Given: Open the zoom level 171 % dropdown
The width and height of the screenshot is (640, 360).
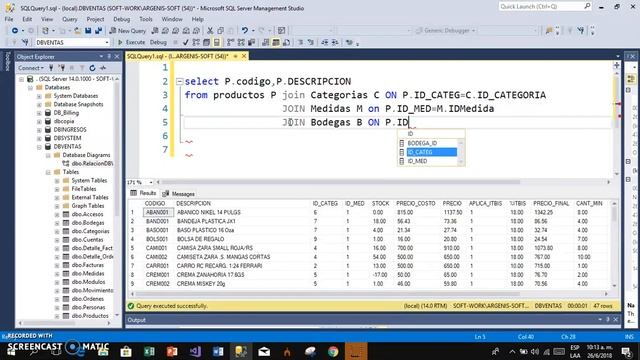Looking at the screenshot, I should 151,182.
